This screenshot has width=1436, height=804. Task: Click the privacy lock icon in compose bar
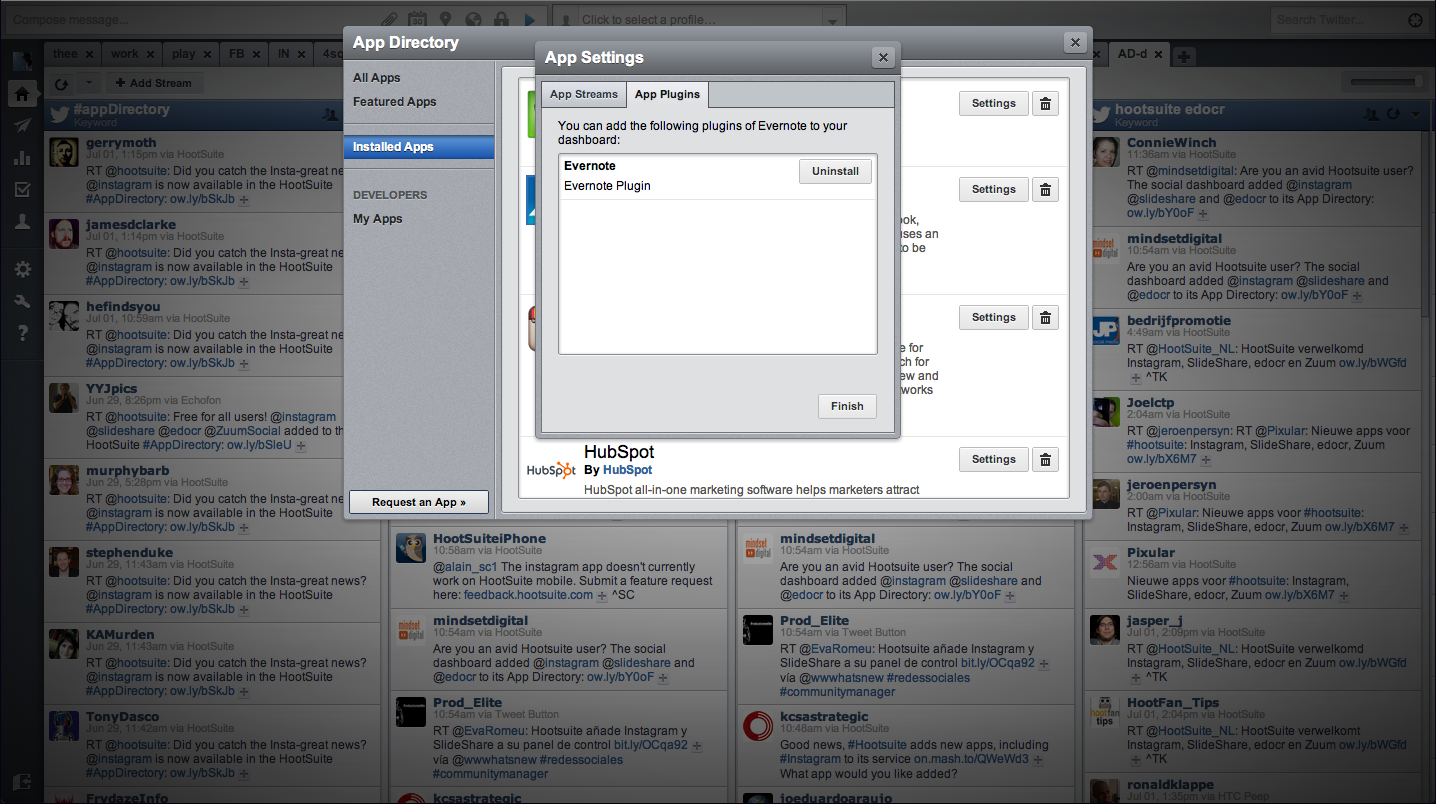[x=501, y=19]
